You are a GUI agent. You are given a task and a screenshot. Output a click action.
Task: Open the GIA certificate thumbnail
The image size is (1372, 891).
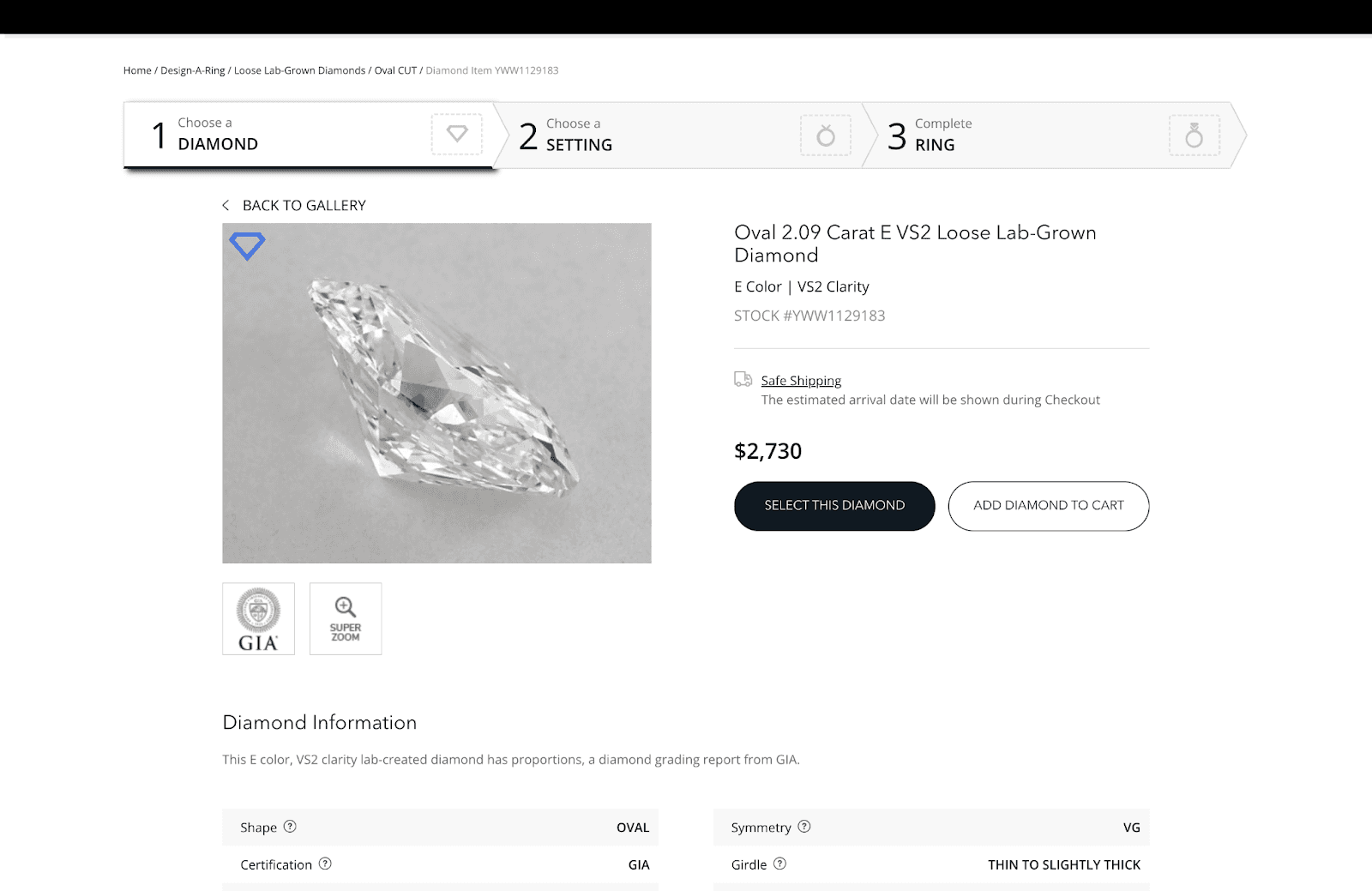(258, 619)
